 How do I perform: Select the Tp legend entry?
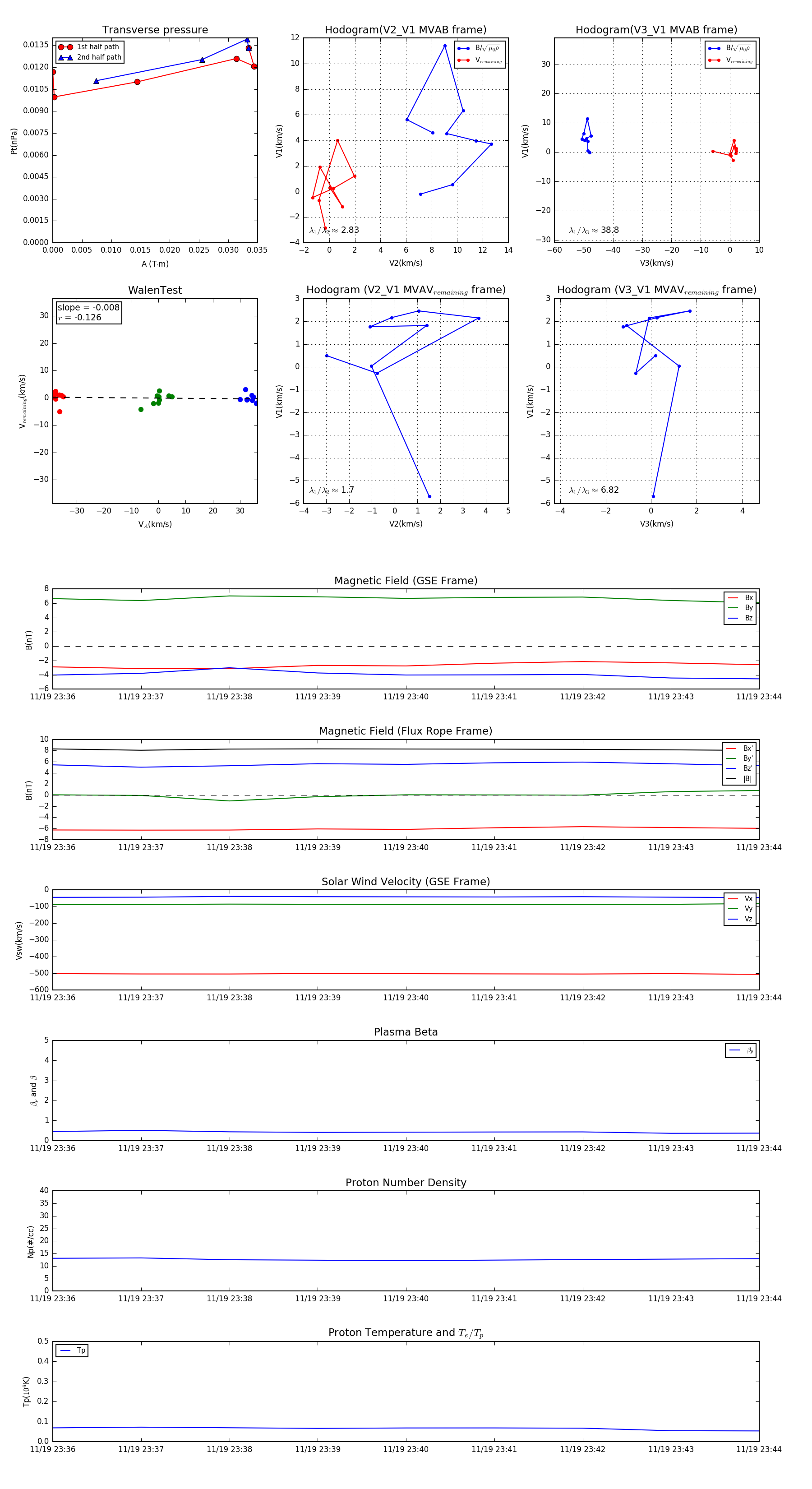point(72,1351)
